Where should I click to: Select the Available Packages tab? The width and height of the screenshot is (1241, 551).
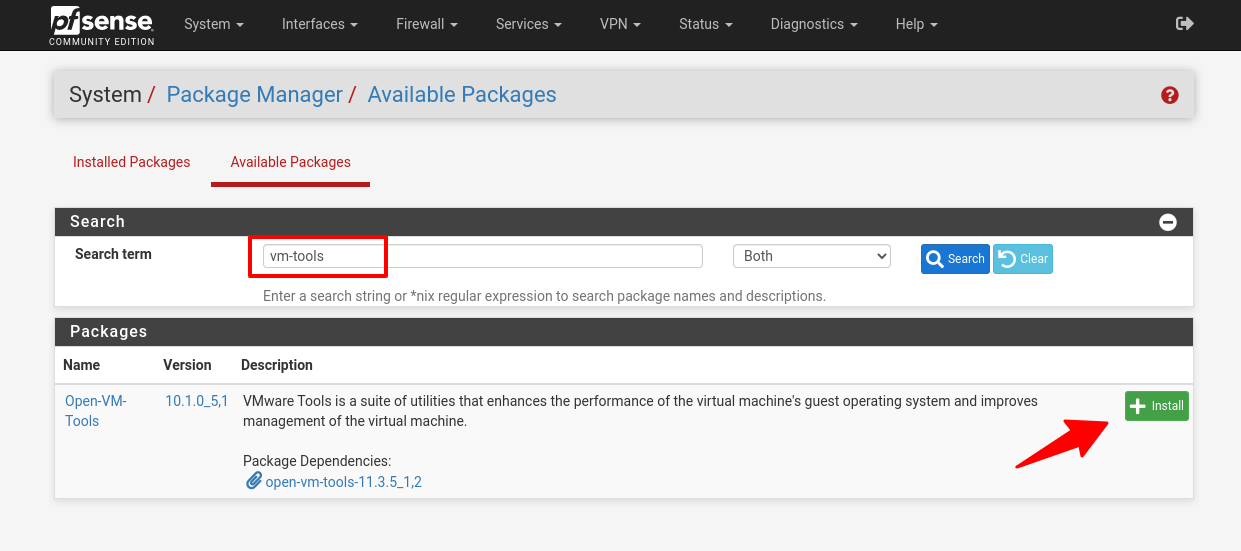point(290,162)
